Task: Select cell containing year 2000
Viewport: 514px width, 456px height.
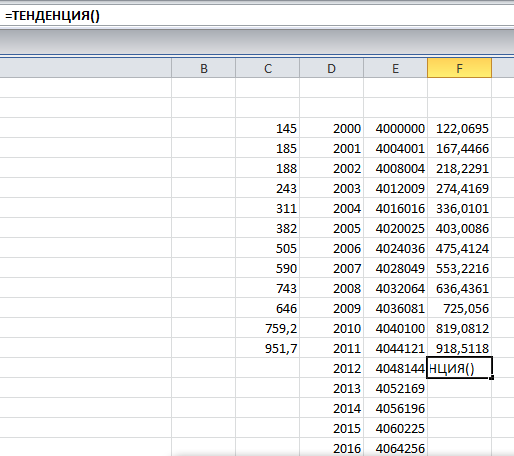Action: (332, 128)
